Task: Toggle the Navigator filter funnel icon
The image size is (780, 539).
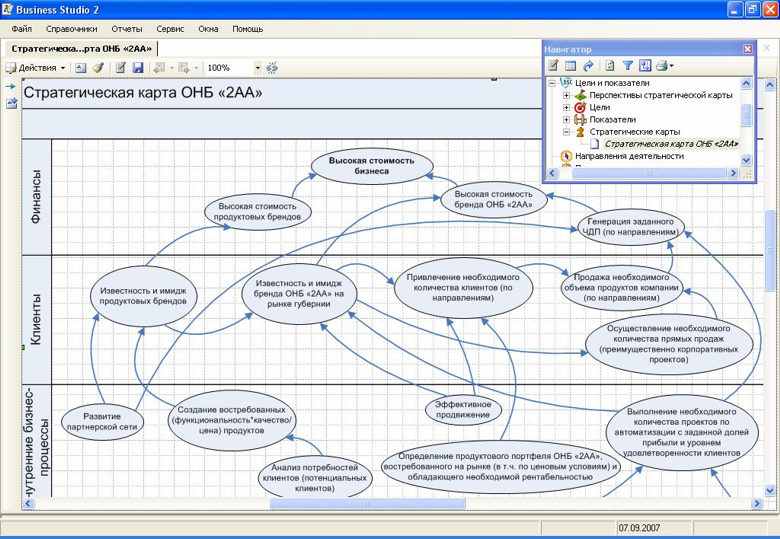Action: 628,65
